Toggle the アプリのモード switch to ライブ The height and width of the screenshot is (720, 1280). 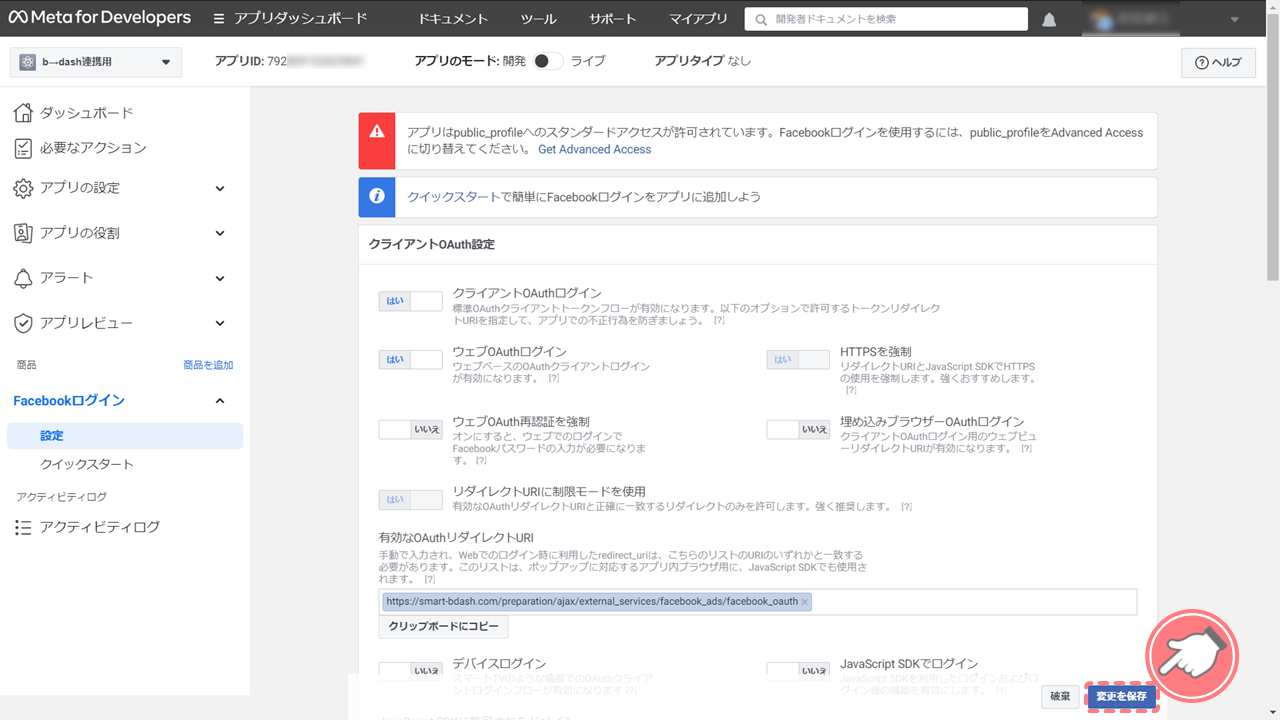[x=548, y=61]
